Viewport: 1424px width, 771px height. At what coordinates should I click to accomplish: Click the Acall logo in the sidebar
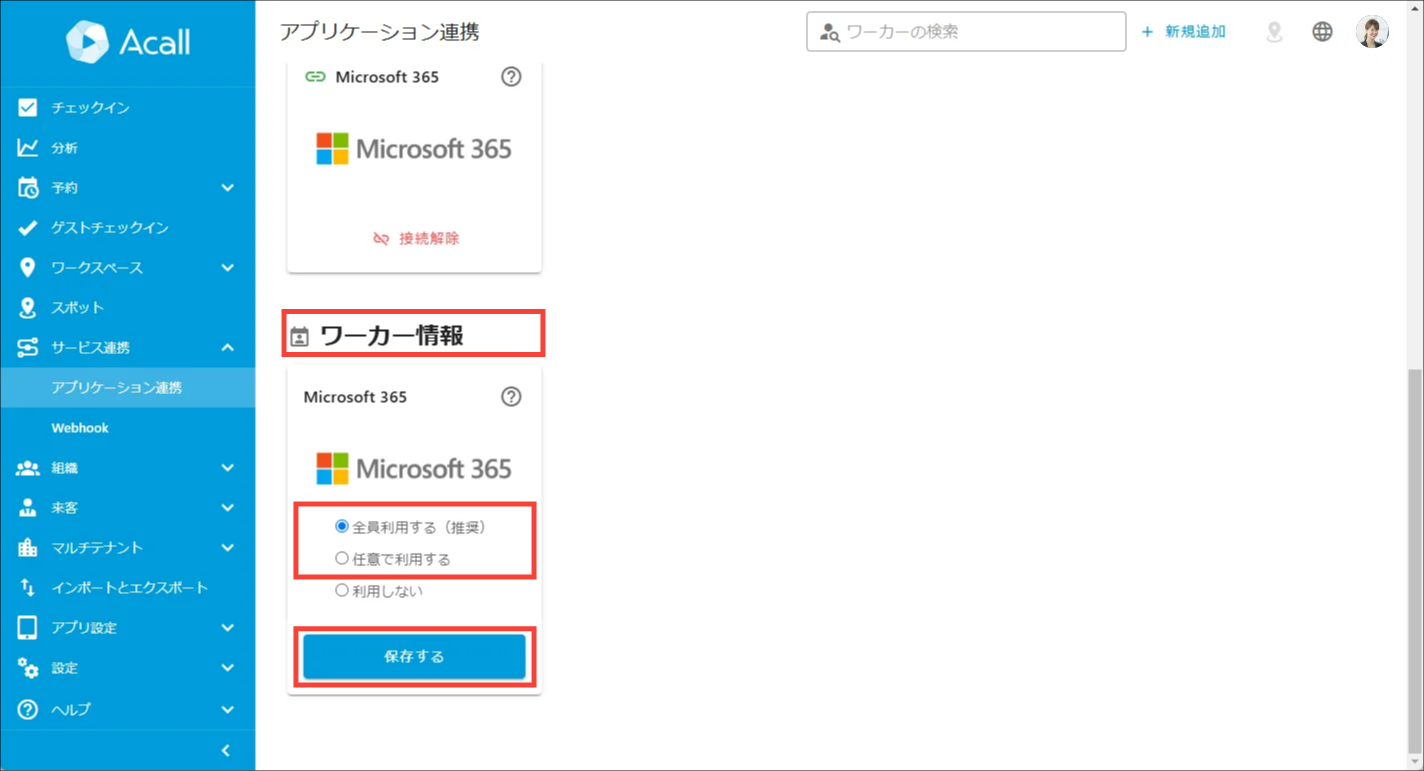(x=128, y=41)
